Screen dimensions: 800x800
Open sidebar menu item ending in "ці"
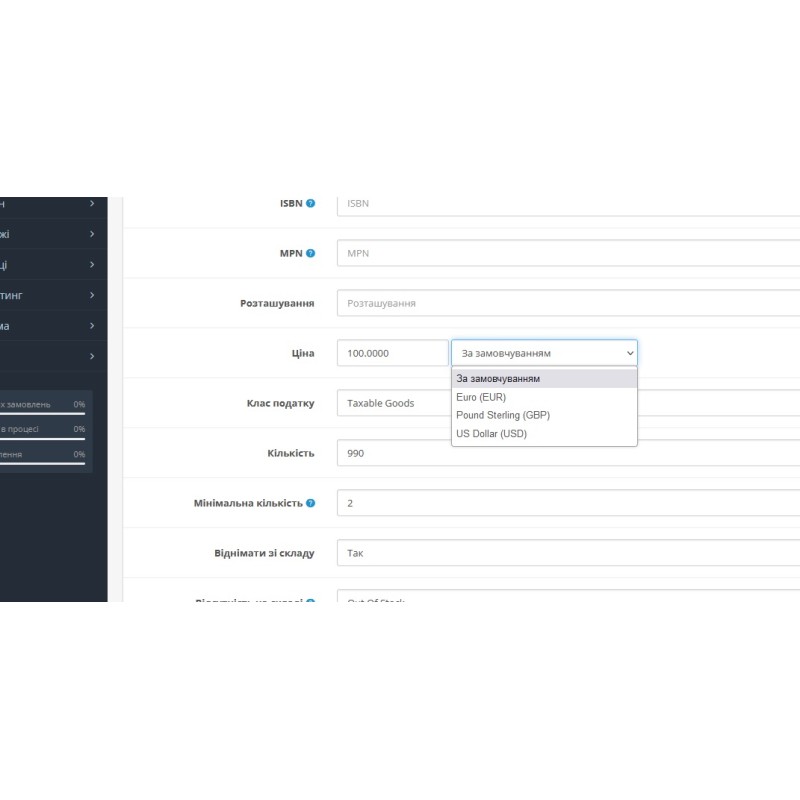(x=50, y=265)
